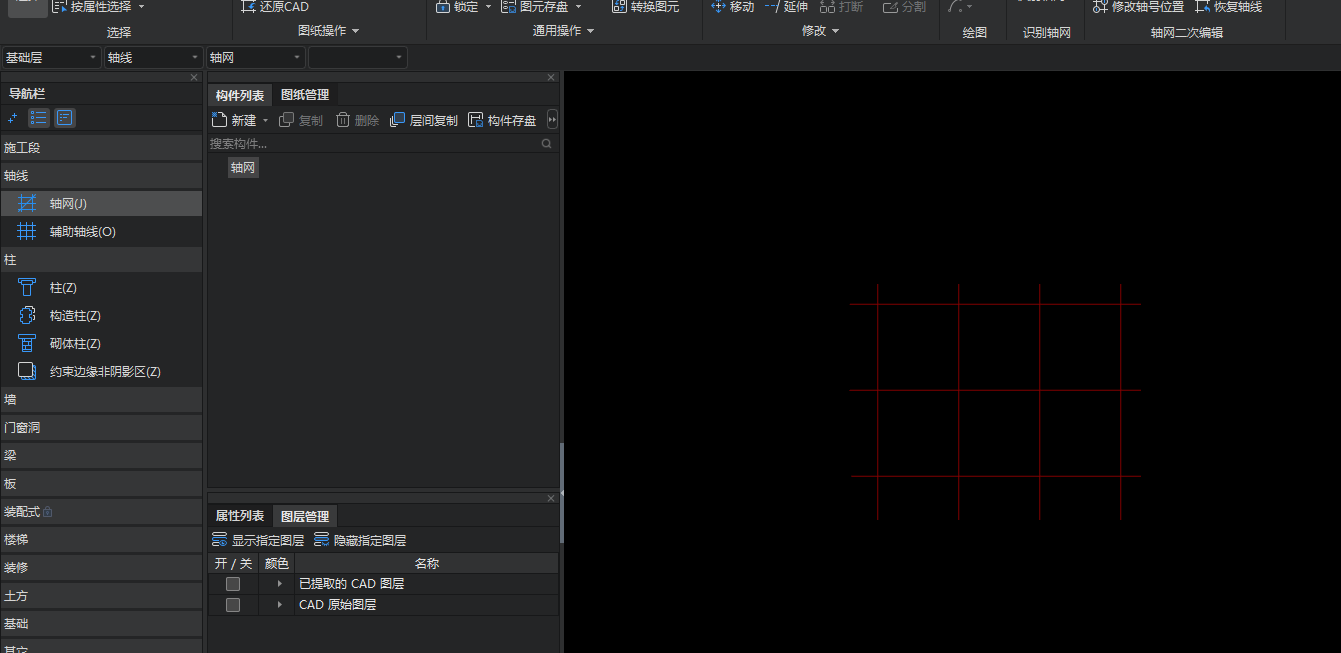
Task: Open the 新建 dropdown arrow
Action: (x=266, y=121)
